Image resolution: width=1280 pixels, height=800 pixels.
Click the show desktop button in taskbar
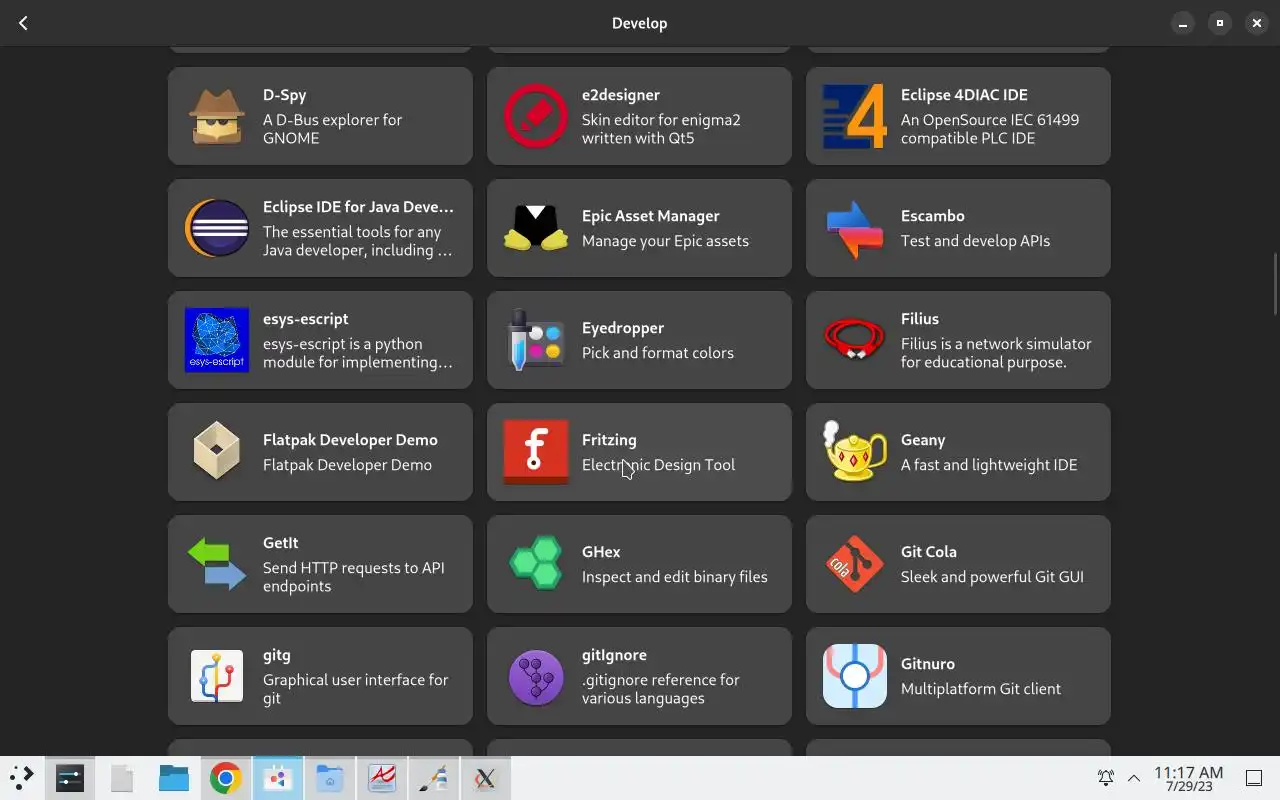pyautogui.click(x=1253, y=778)
